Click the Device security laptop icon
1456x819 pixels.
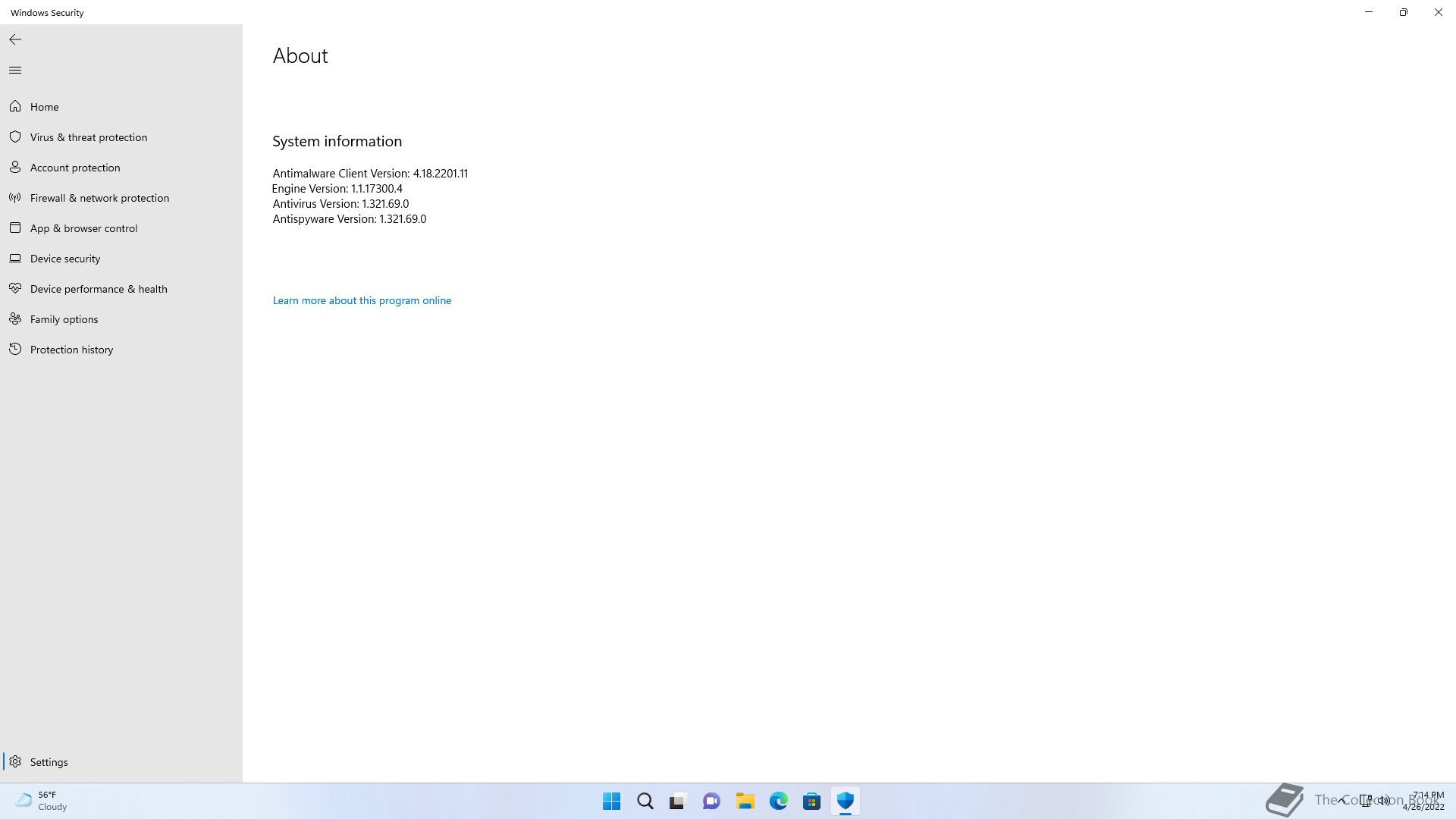[x=15, y=259]
